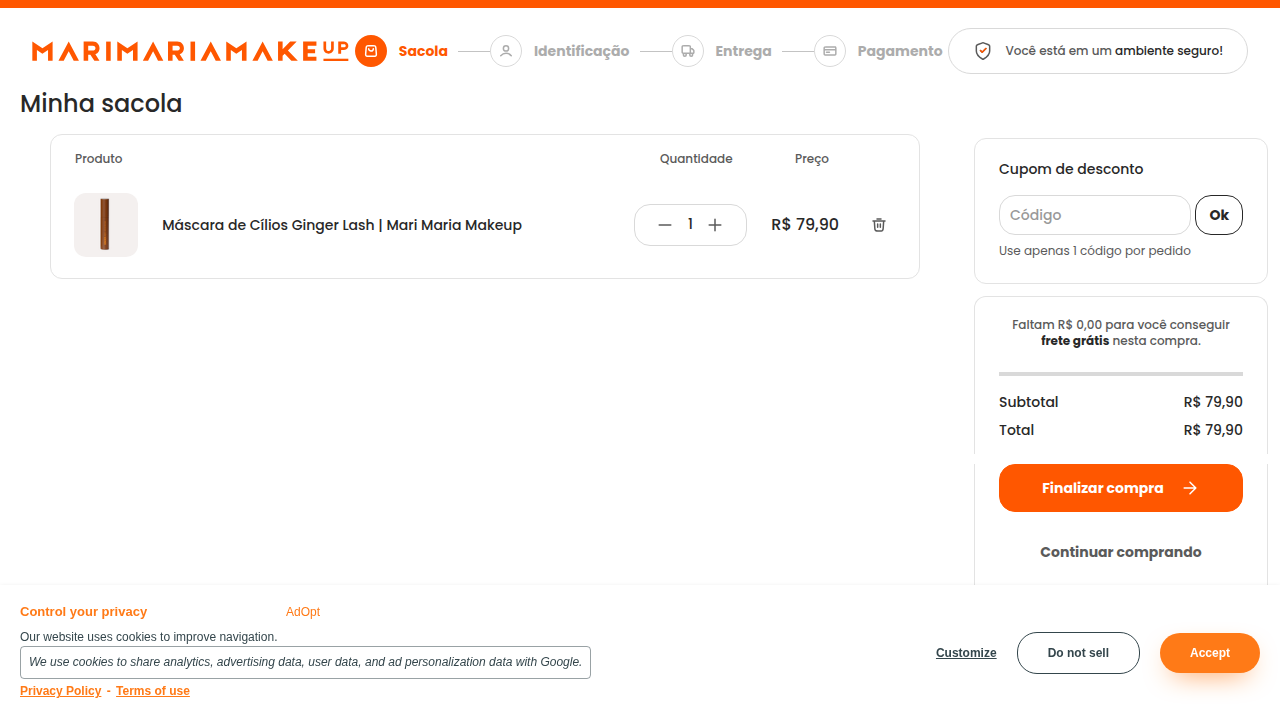Click Finalizar compra button
The width and height of the screenshot is (1280, 720).
(x=1121, y=488)
